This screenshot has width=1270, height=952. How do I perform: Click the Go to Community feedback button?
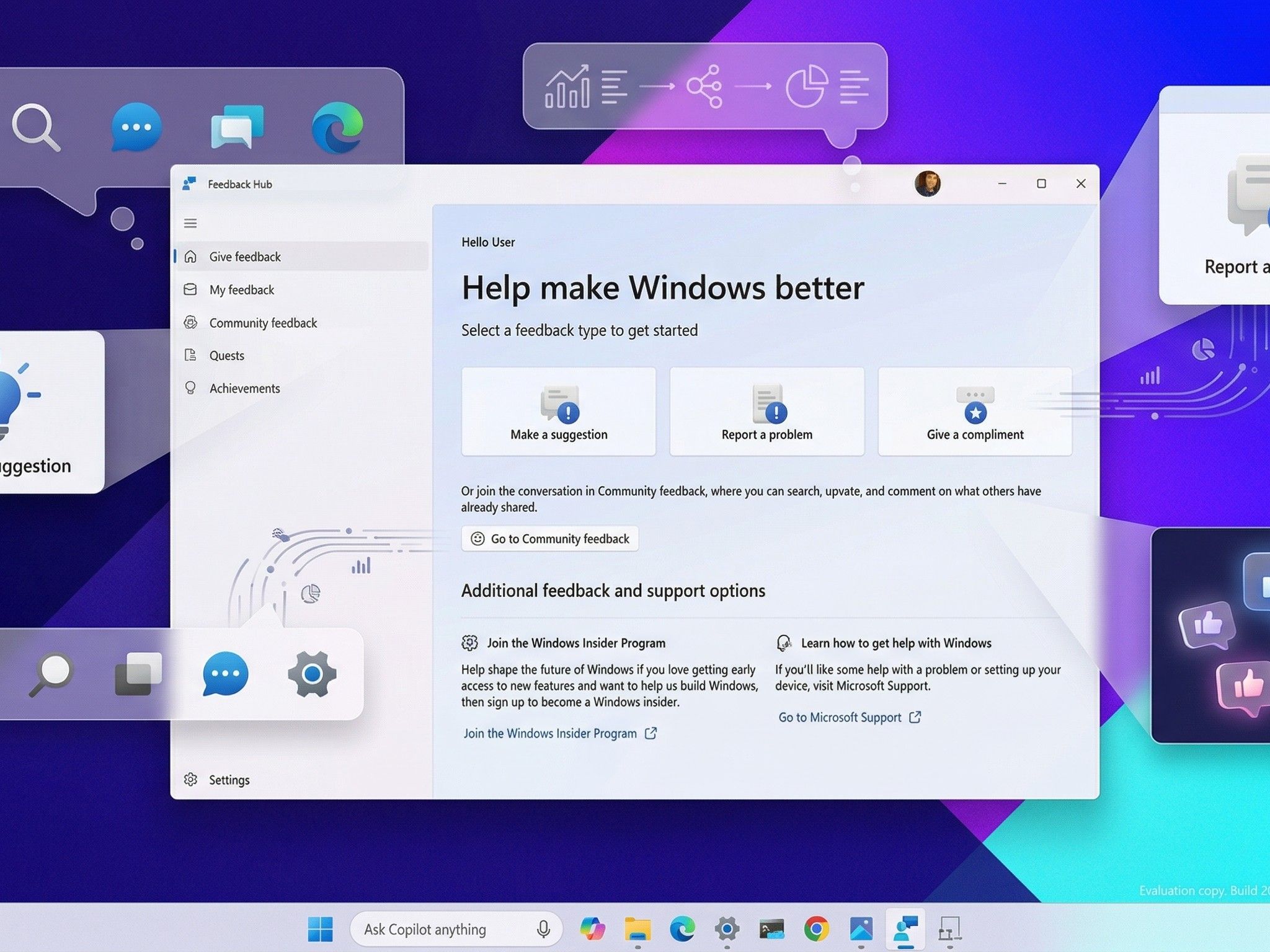tap(550, 539)
